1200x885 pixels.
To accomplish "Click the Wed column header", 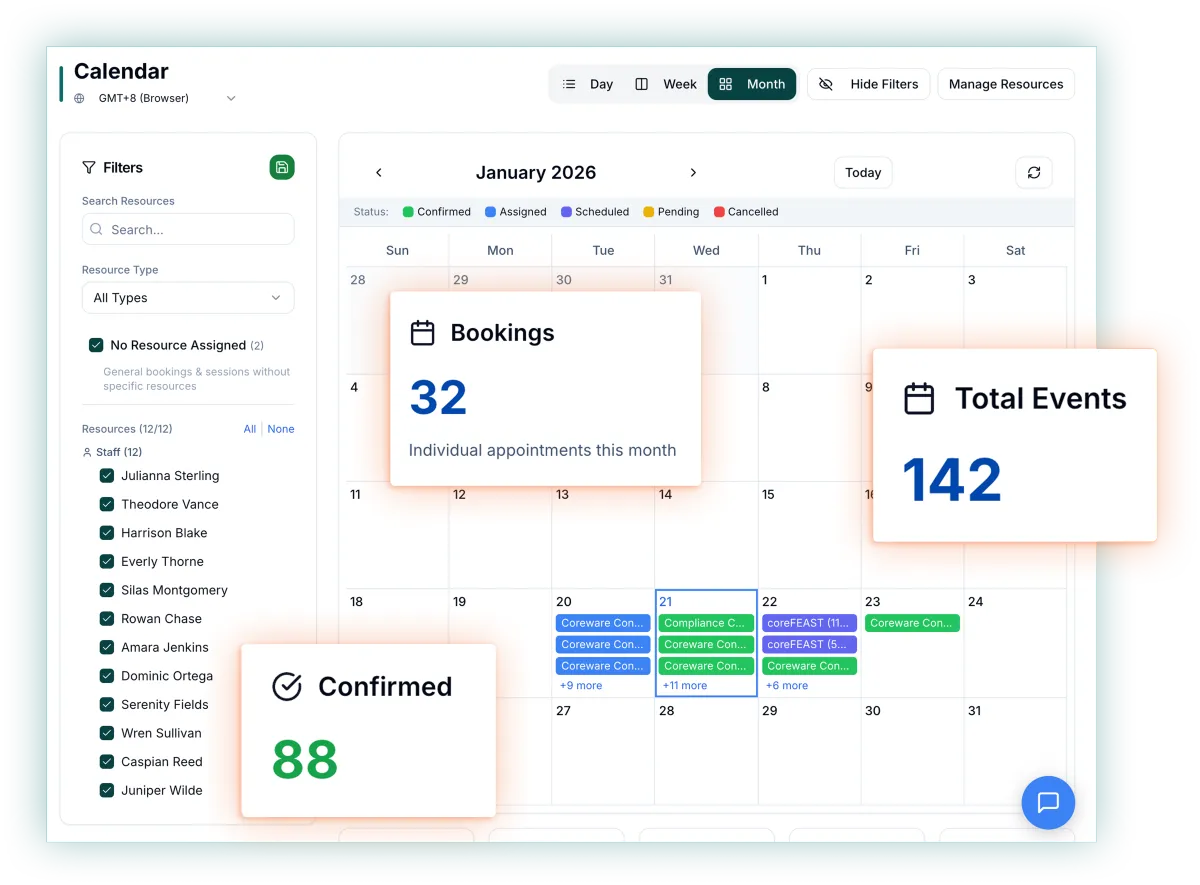I will (x=706, y=250).
